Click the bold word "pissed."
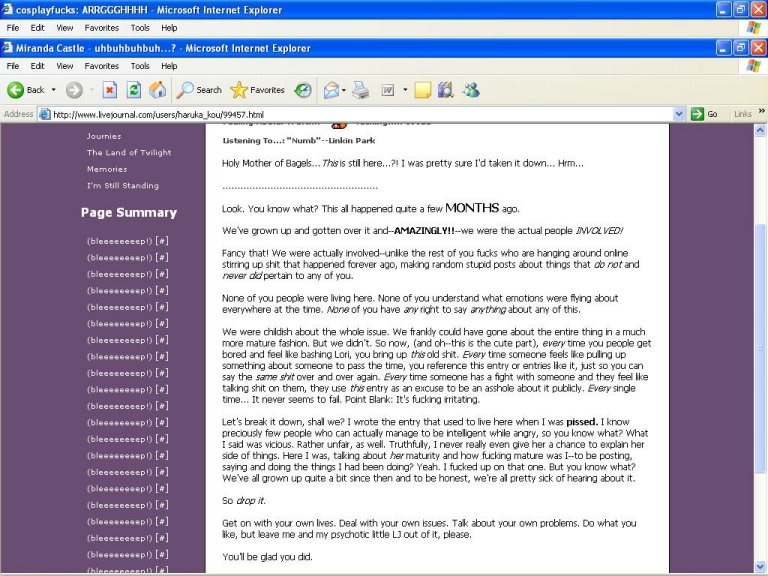The image size is (768, 576). click(582, 422)
